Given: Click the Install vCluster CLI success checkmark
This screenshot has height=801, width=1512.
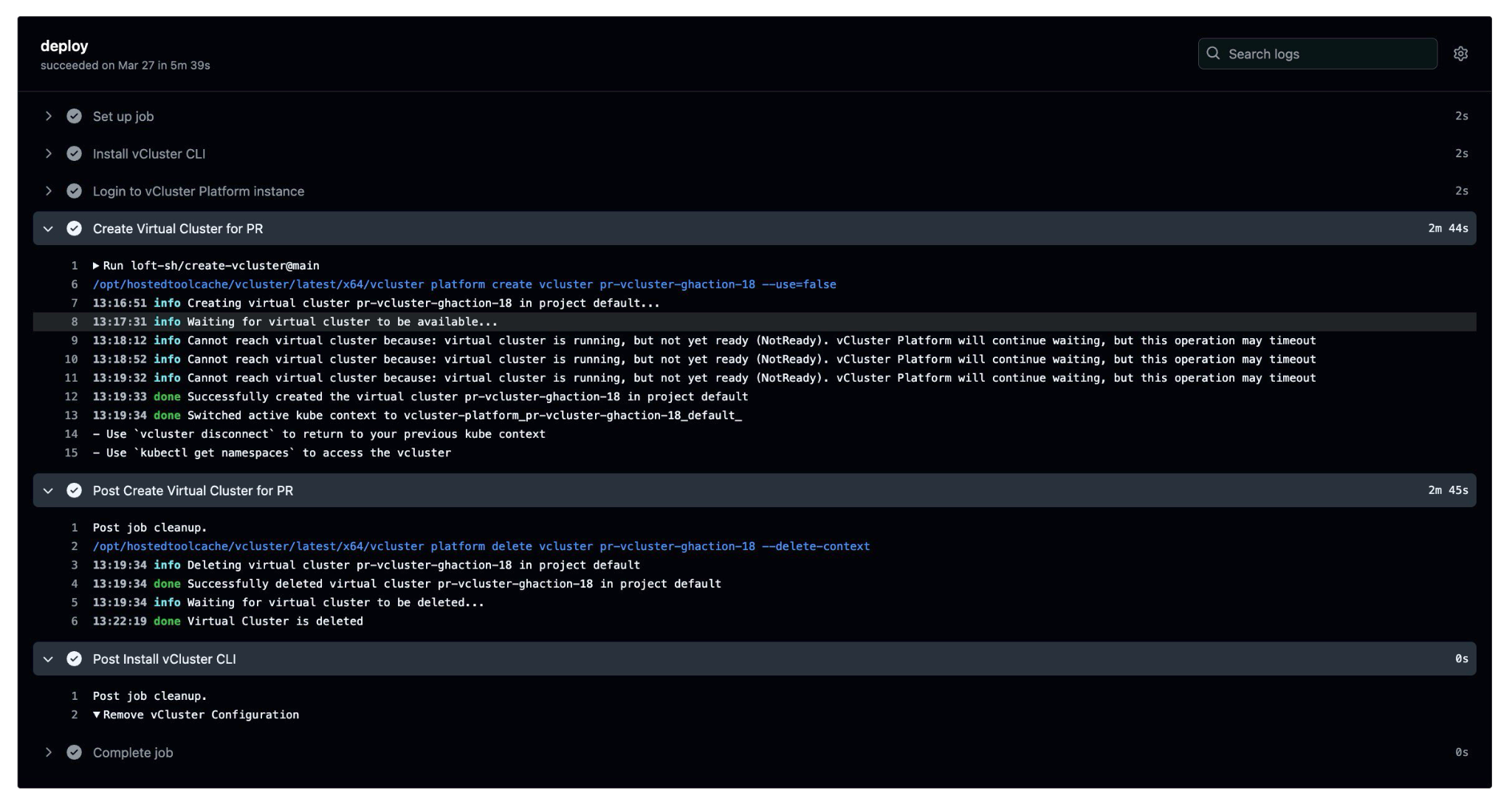Looking at the screenshot, I should (74, 154).
